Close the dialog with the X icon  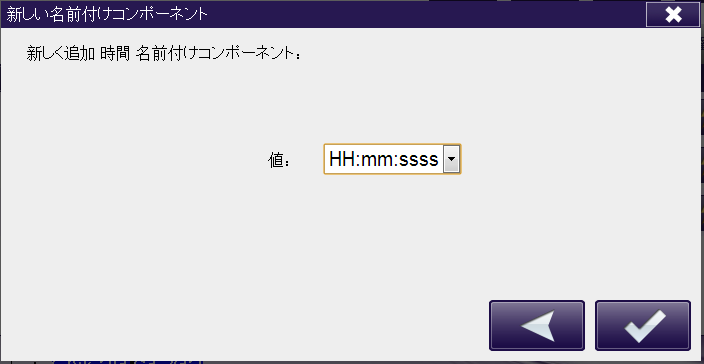[x=673, y=15]
